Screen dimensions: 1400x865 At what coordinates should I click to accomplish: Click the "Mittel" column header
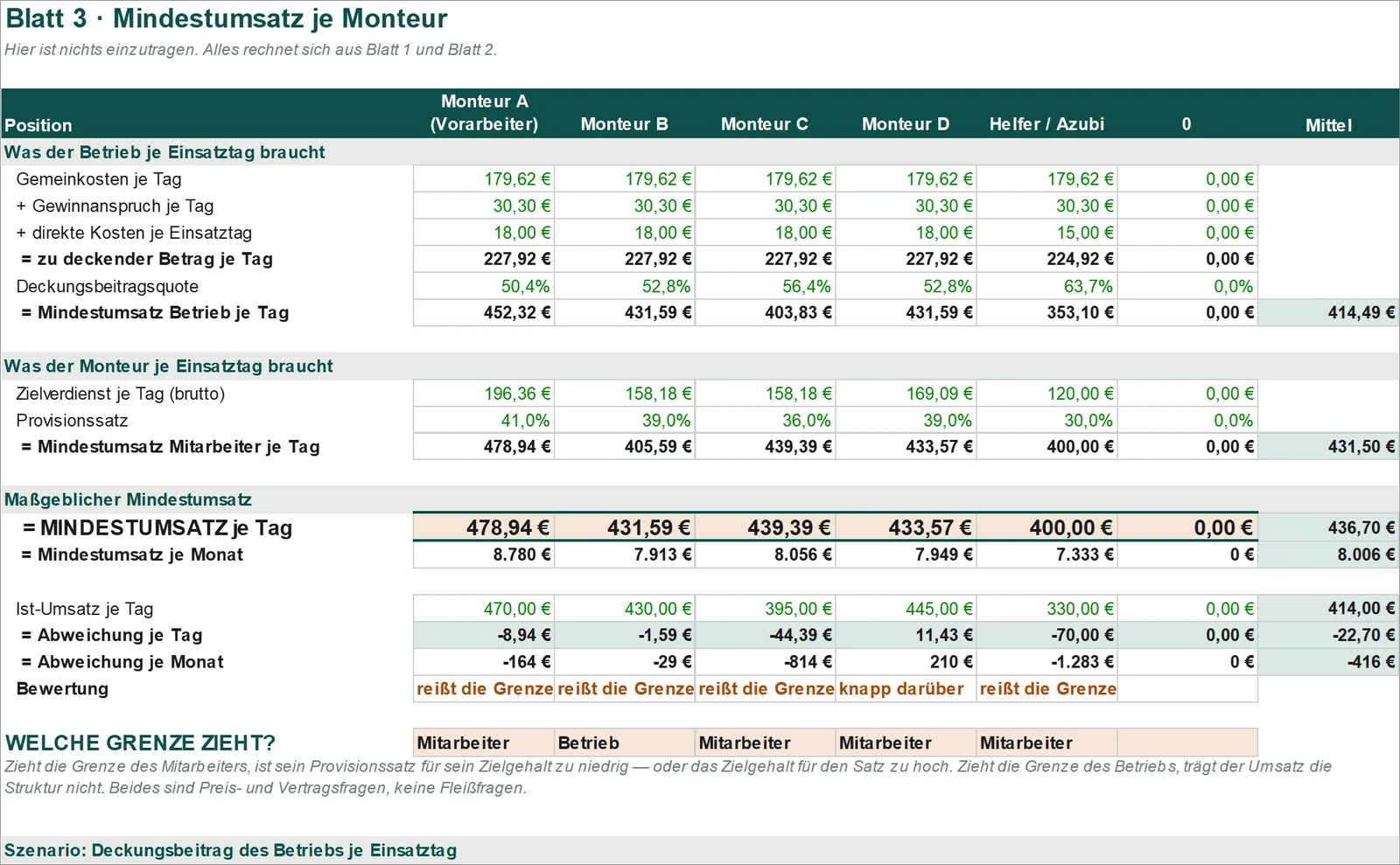tap(1328, 125)
